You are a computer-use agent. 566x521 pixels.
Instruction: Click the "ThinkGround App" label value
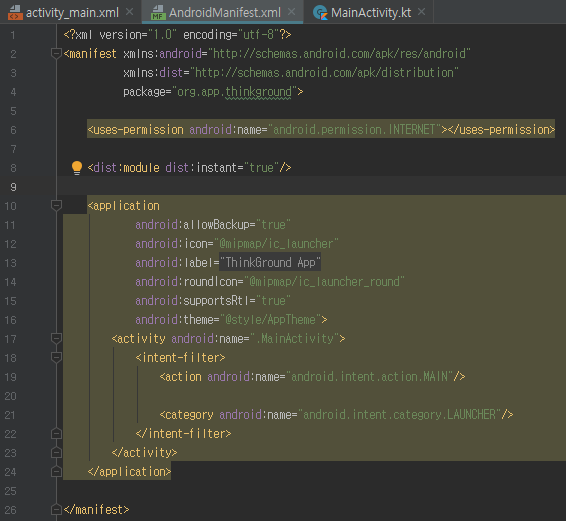coord(270,262)
